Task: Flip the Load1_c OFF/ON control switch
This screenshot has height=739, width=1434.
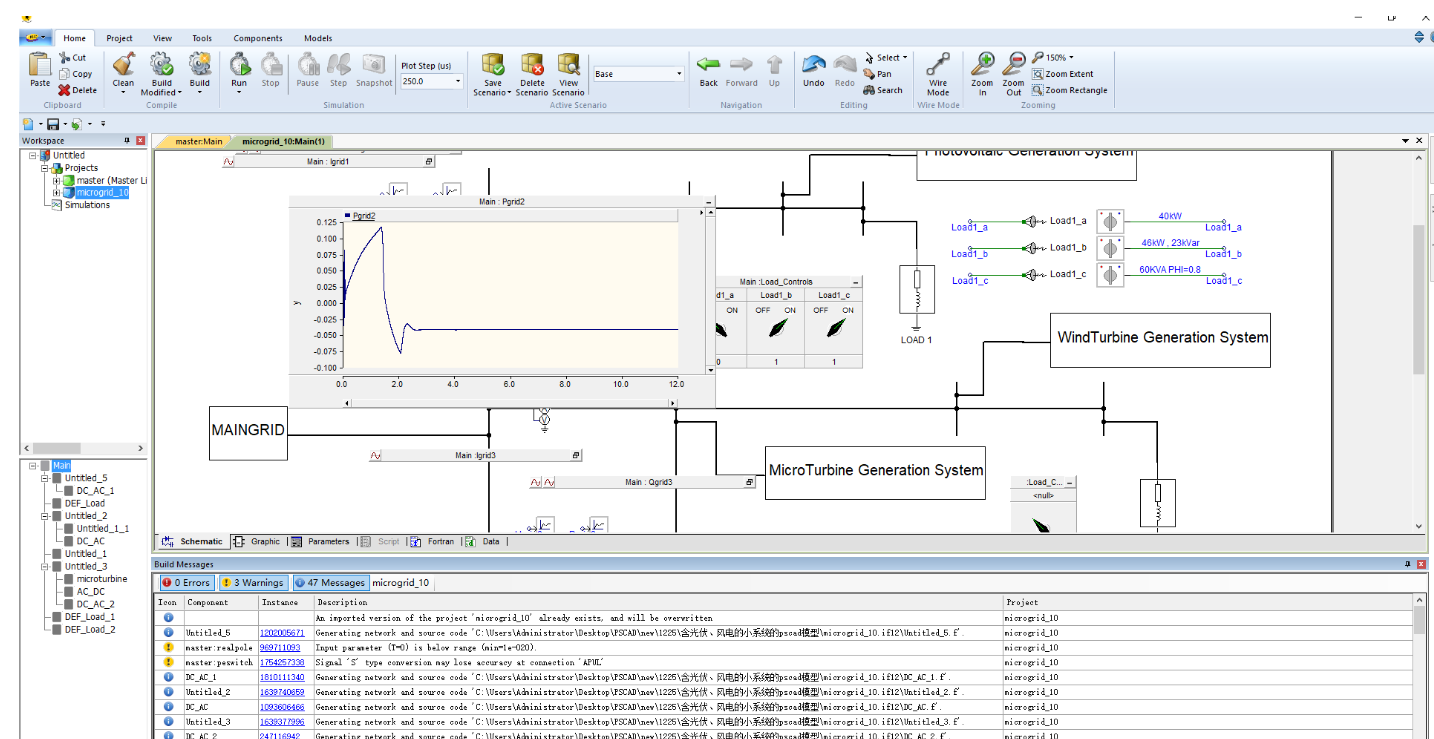Action: 834,327
